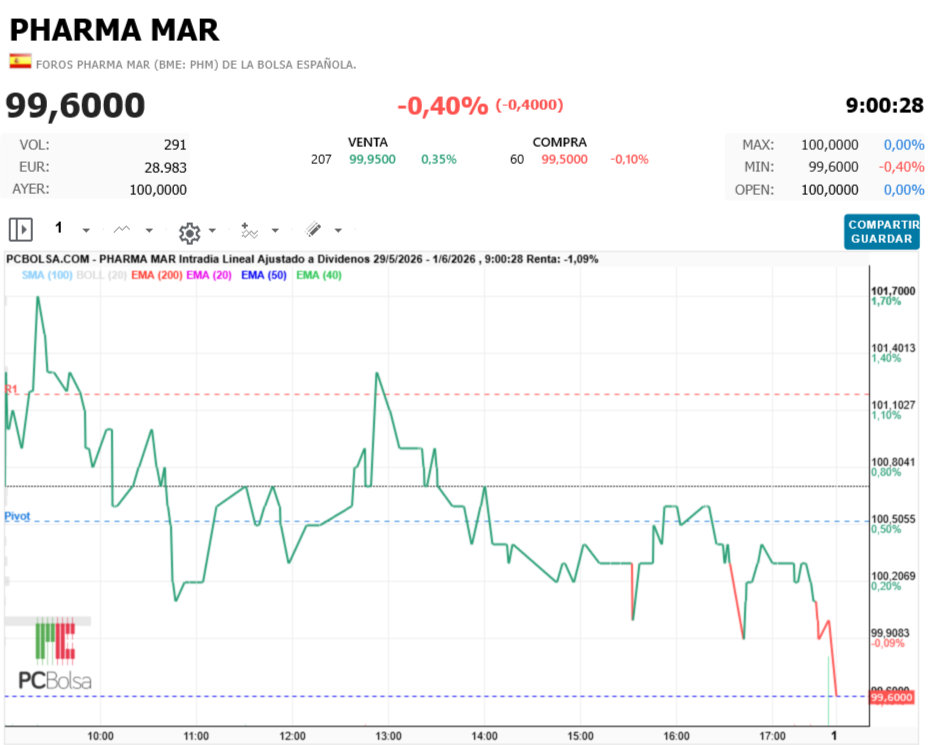Click the 17:00 time axis label
Image resolution: width=930 pixels, height=745 pixels.
coord(772,736)
